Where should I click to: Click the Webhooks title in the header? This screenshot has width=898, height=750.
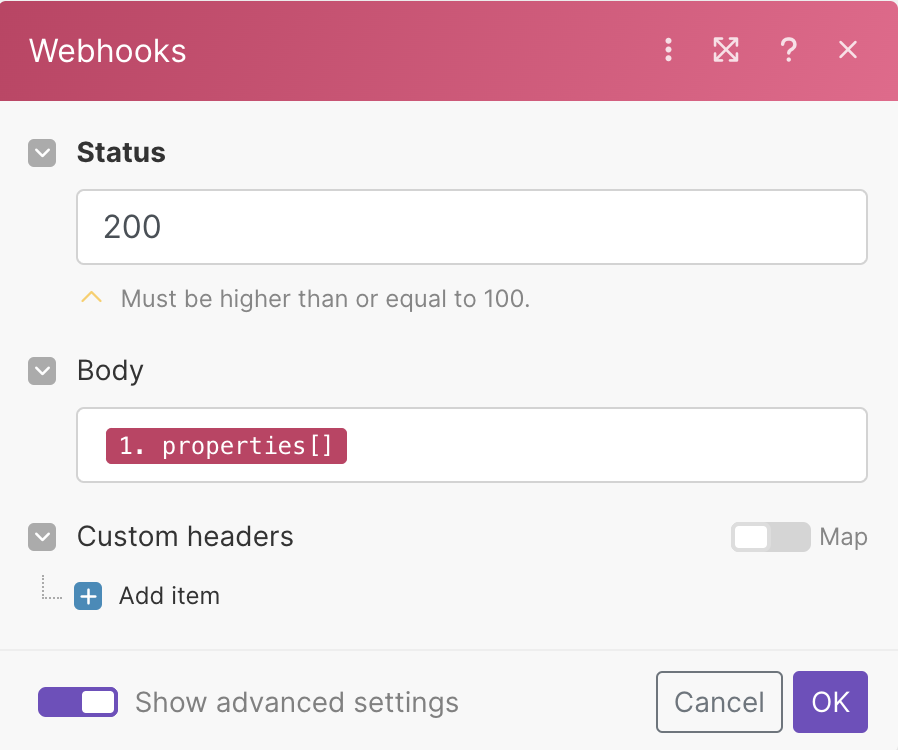point(108,51)
